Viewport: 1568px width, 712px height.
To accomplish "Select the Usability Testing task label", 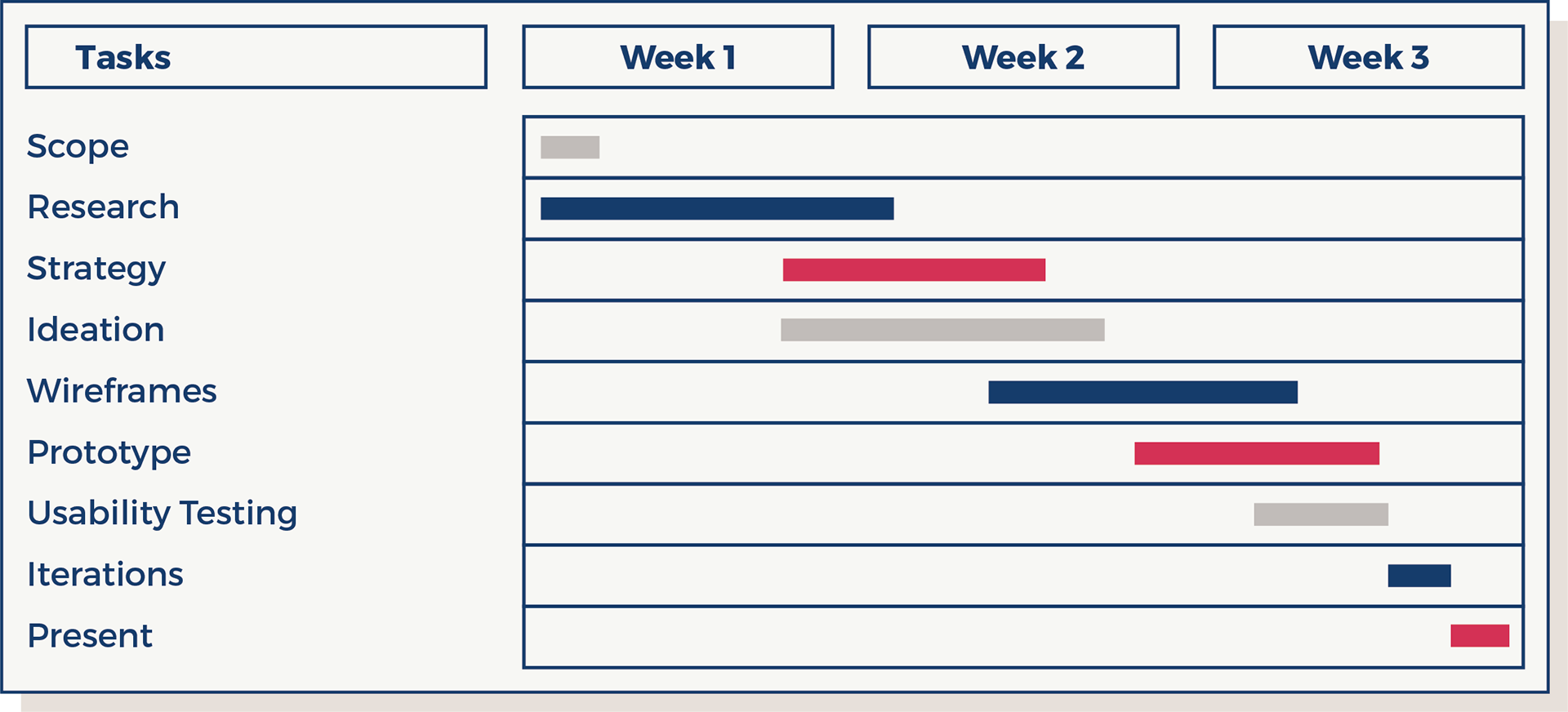I will click(x=163, y=514).
